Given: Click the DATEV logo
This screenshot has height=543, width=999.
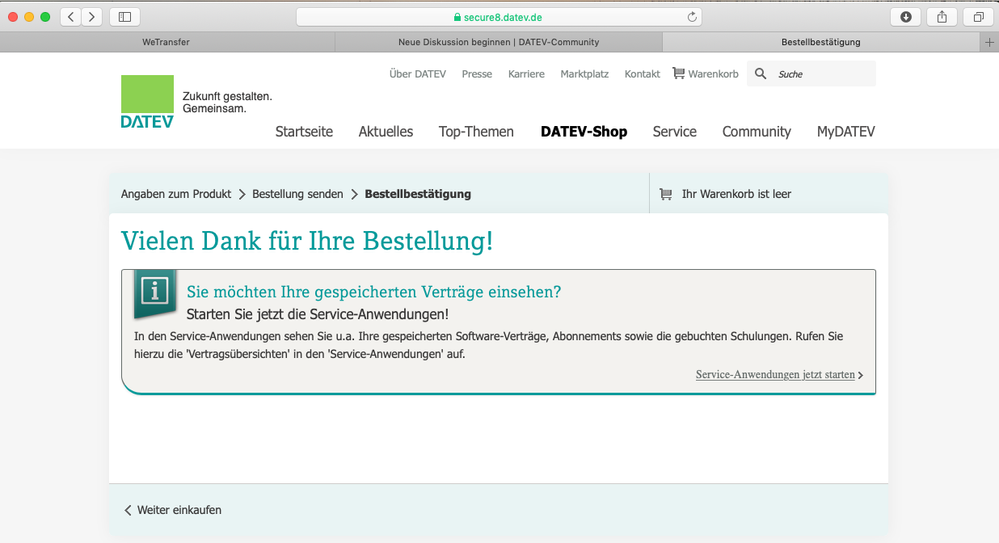Looking at the screenshot, I should point(147,102).
